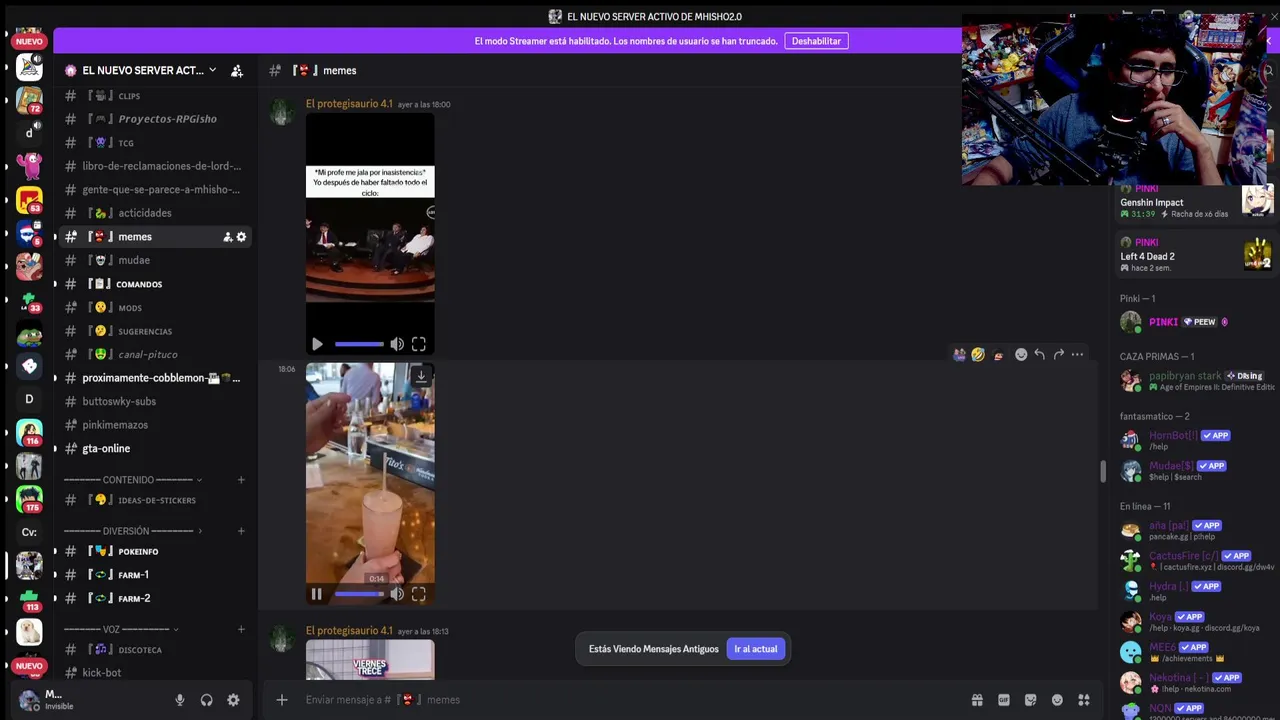Image resolution: width=1280 pixels, height=720 pixels.
Task: Collapse the CONTENIDO category
Action: point(199,480)
